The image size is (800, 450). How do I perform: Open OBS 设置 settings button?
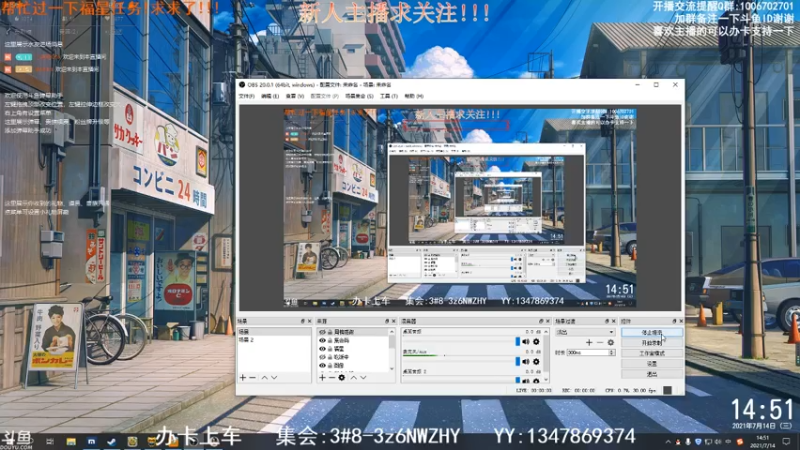pyautogui.click(x=652, y=364)
